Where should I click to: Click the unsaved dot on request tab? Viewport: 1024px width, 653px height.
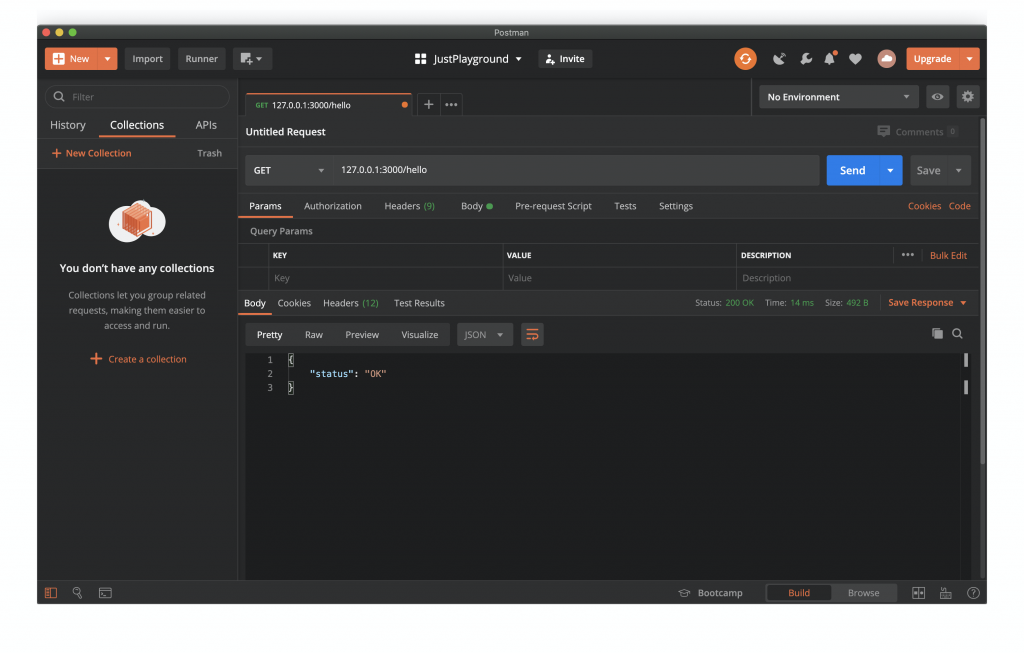point(405,104)
